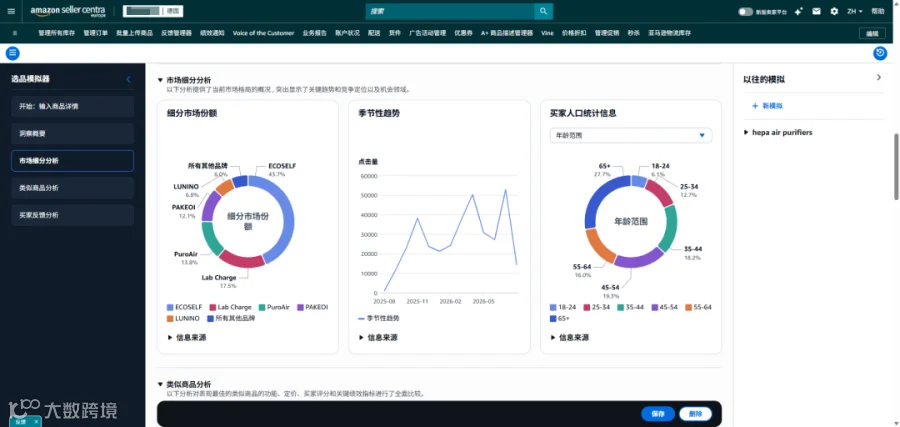
Task: Click the plus icon beside 新模拟
Action: pos(755,106)
